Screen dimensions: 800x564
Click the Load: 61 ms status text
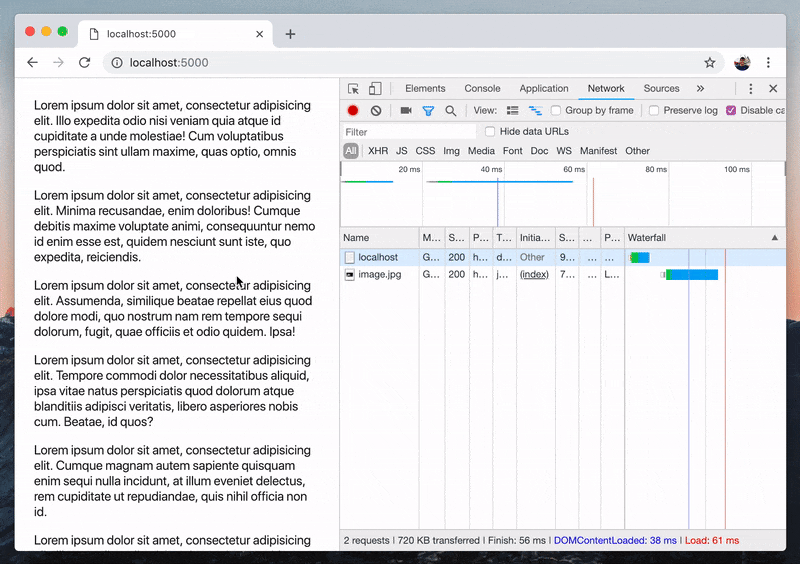click(x=712, y=541)
